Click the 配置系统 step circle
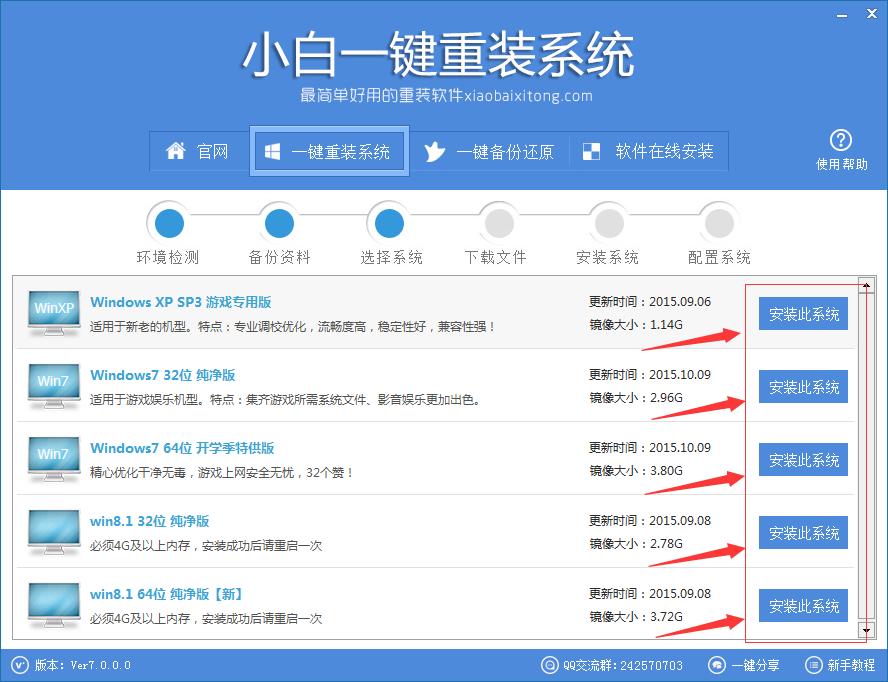The image size is (888, 682). (x=719, y=223)
